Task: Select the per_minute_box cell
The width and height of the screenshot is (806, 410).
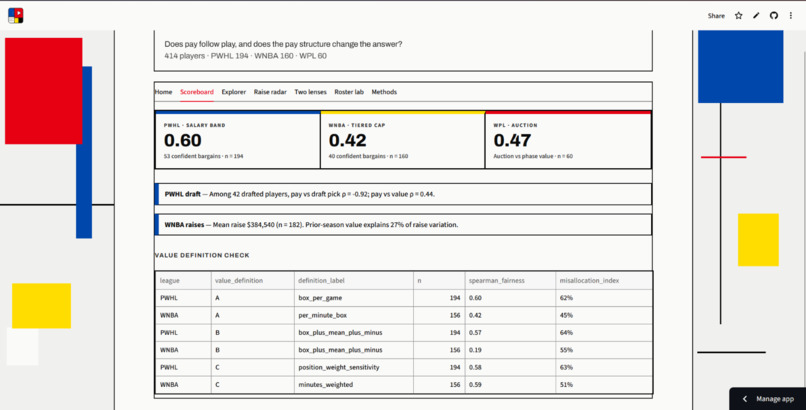Action: point(354,315)
